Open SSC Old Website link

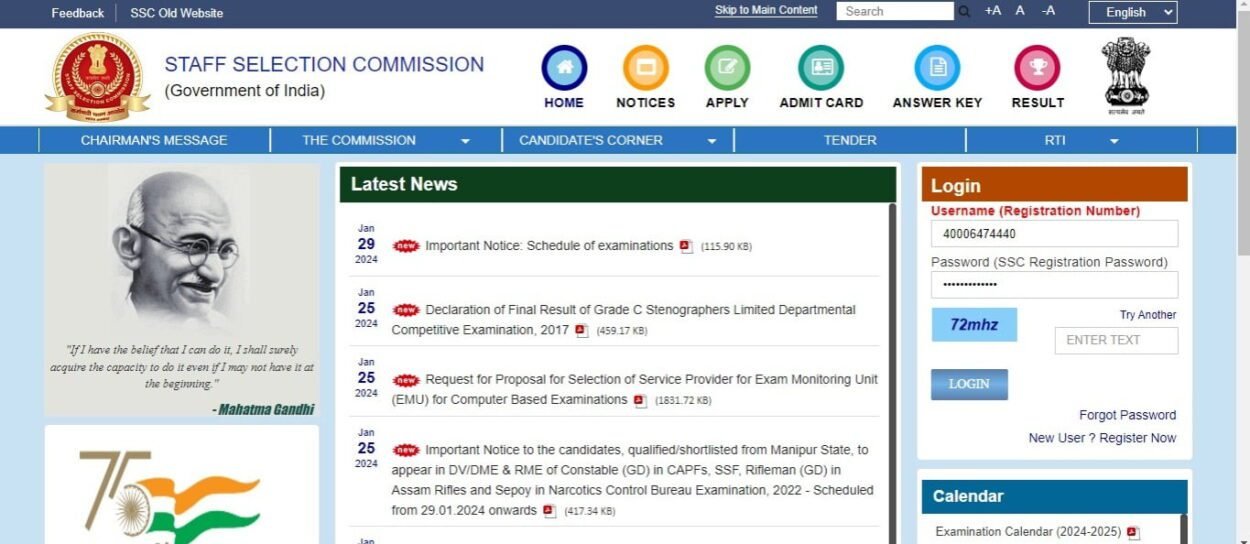177,13
